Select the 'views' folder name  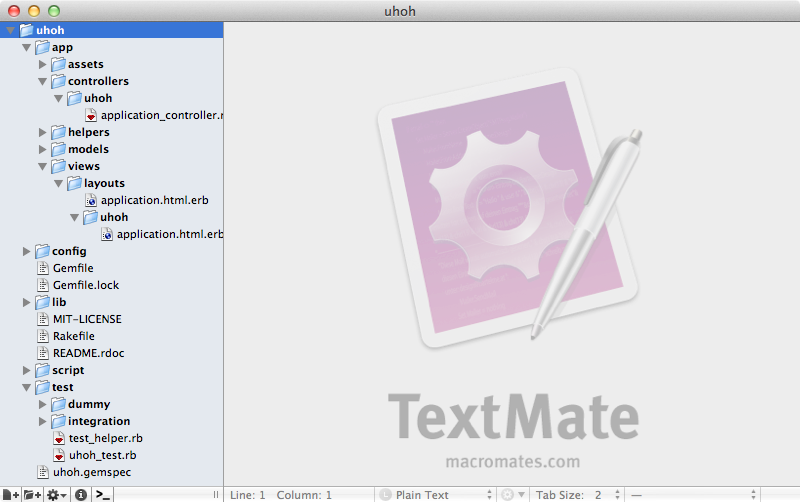coord(84,166)
